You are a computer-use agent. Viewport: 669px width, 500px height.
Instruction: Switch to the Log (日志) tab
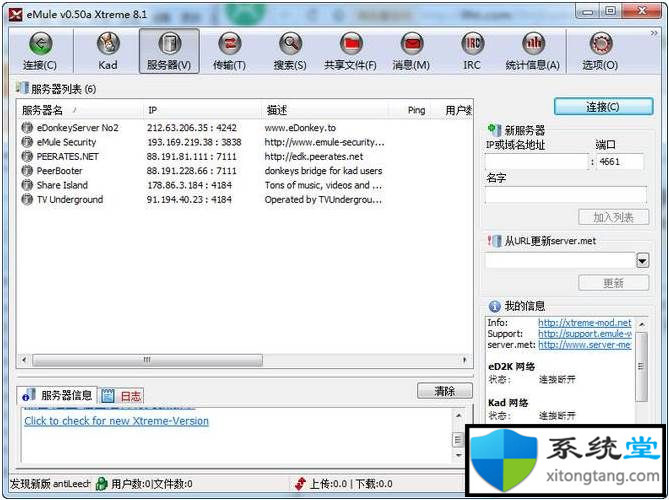[122, 396]
